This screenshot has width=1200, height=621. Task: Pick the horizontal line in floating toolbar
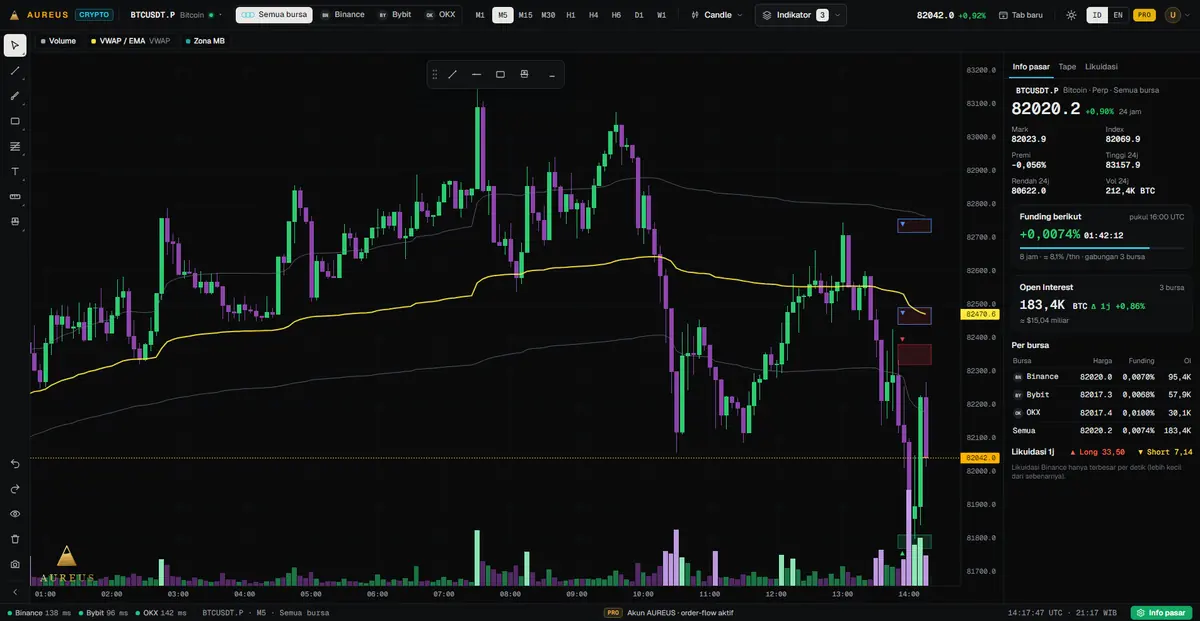click(x=476, y=74)
